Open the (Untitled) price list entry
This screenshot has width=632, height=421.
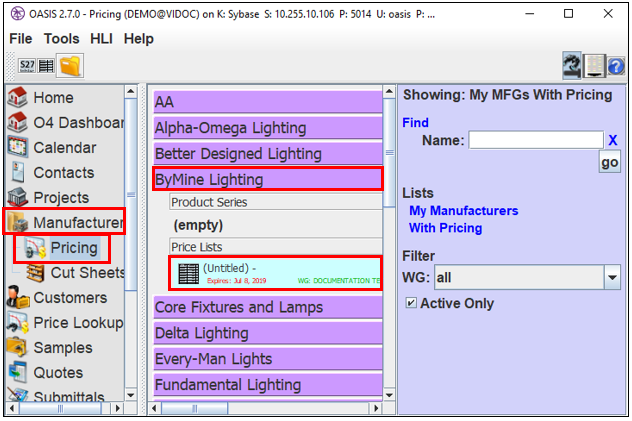276,274
